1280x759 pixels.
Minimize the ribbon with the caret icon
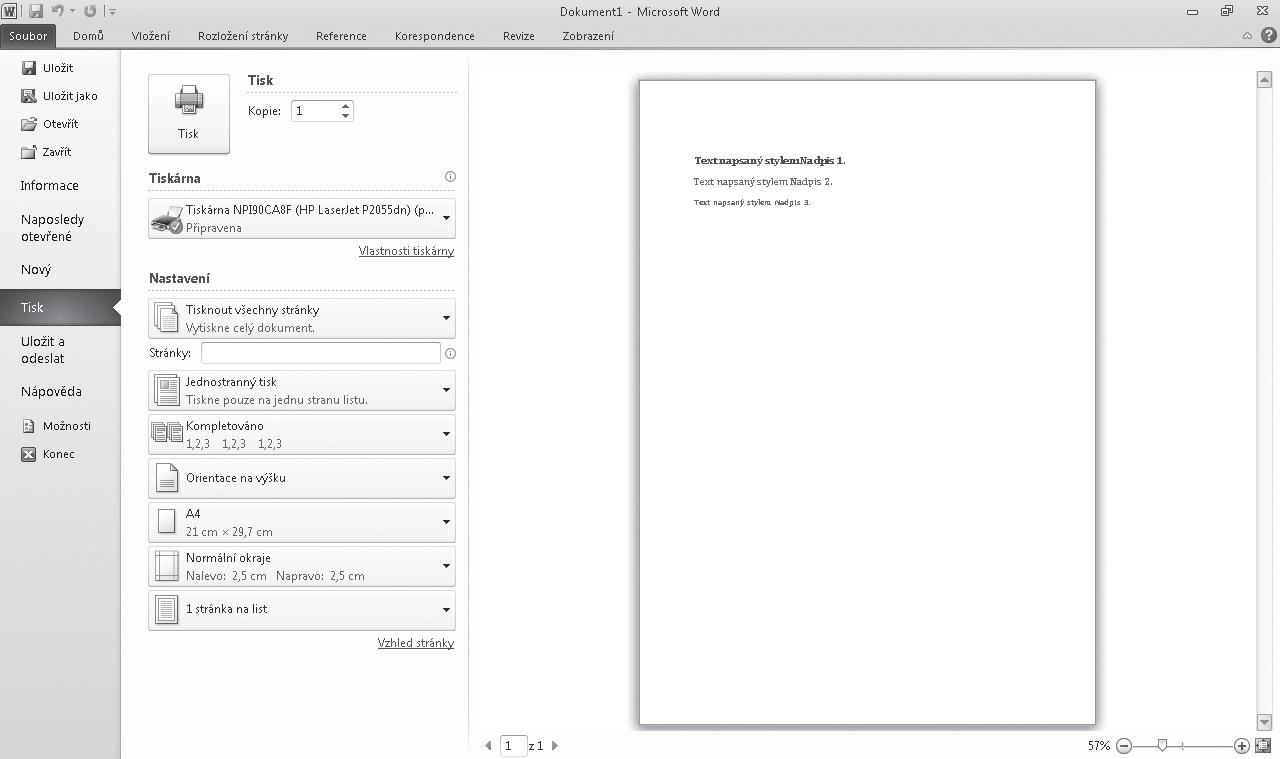click(x=1247, y=36)
